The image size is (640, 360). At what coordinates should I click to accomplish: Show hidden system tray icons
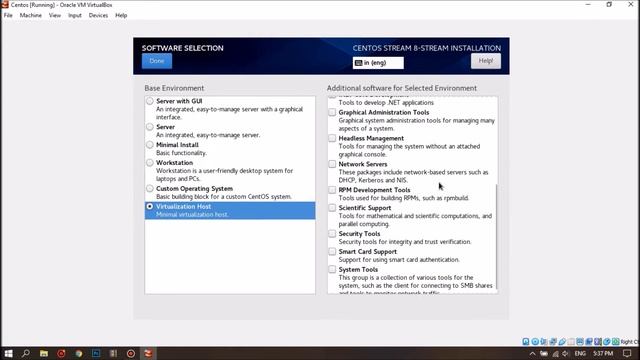(x=532, y=353)
